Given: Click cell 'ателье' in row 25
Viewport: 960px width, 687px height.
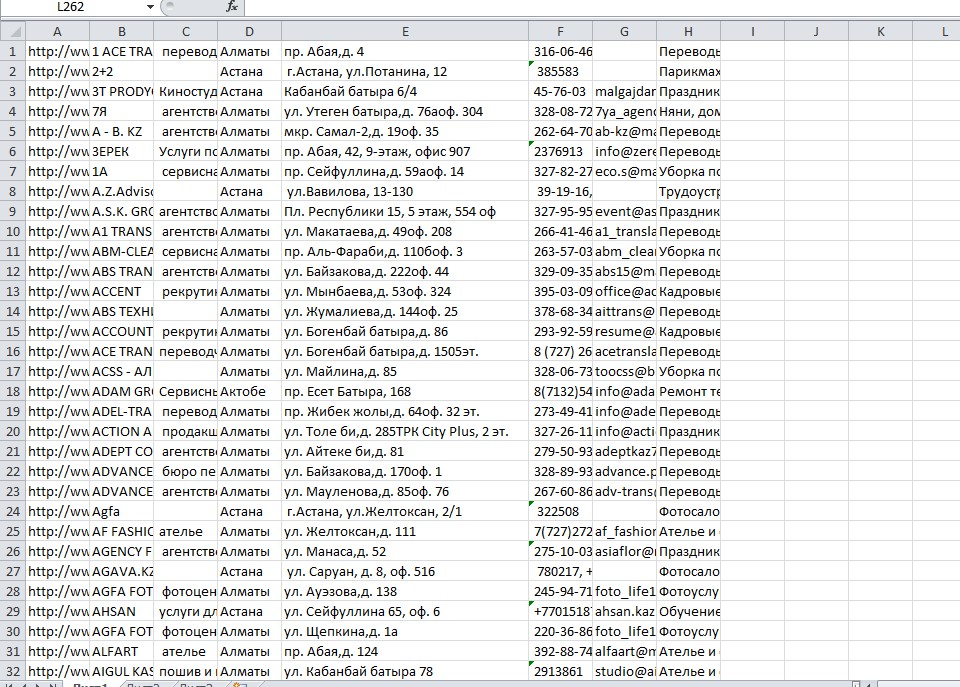Looking at the screenshot, I should pyautogui.click(x=186, y=531).
